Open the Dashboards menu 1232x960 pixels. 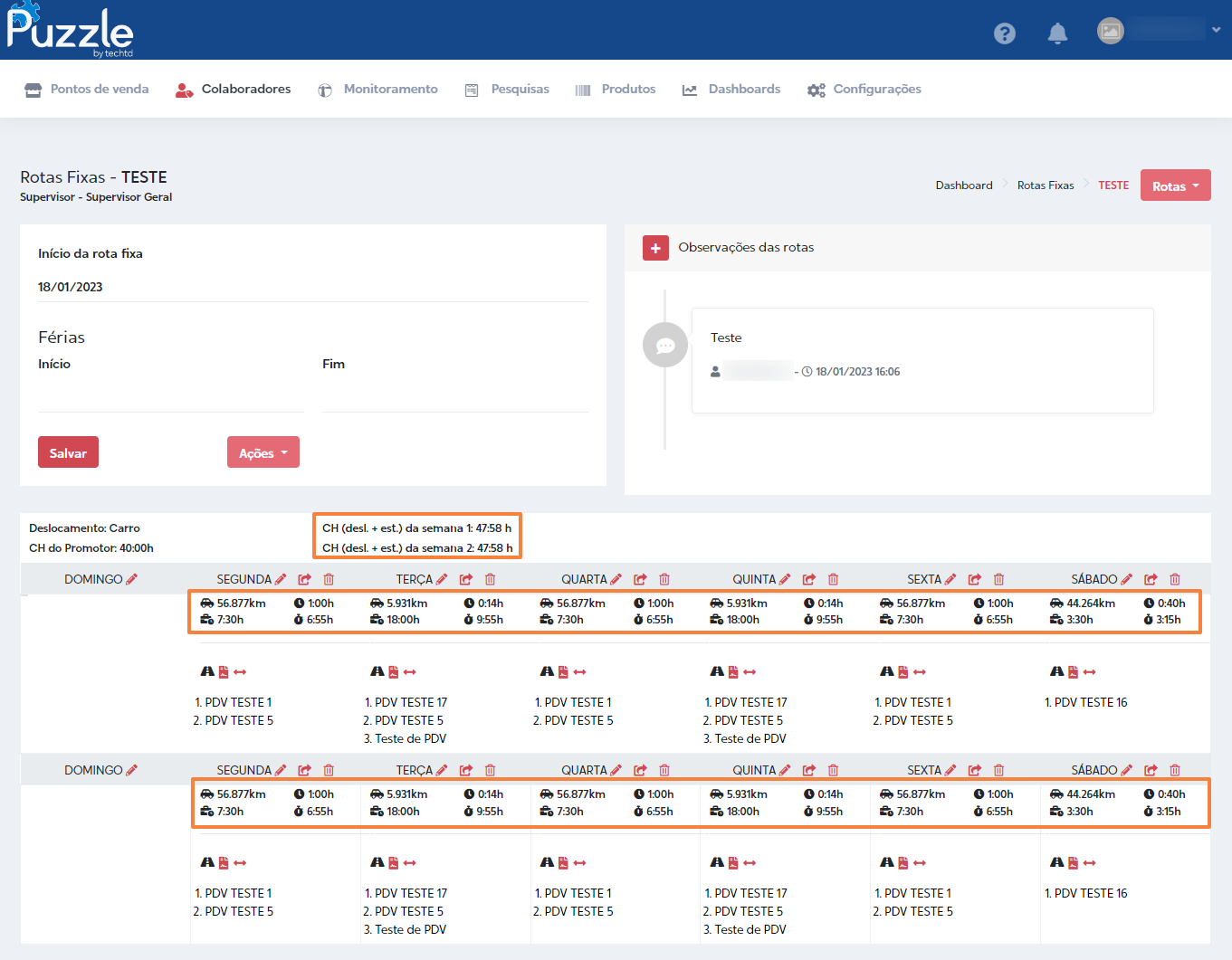point(731,89)
